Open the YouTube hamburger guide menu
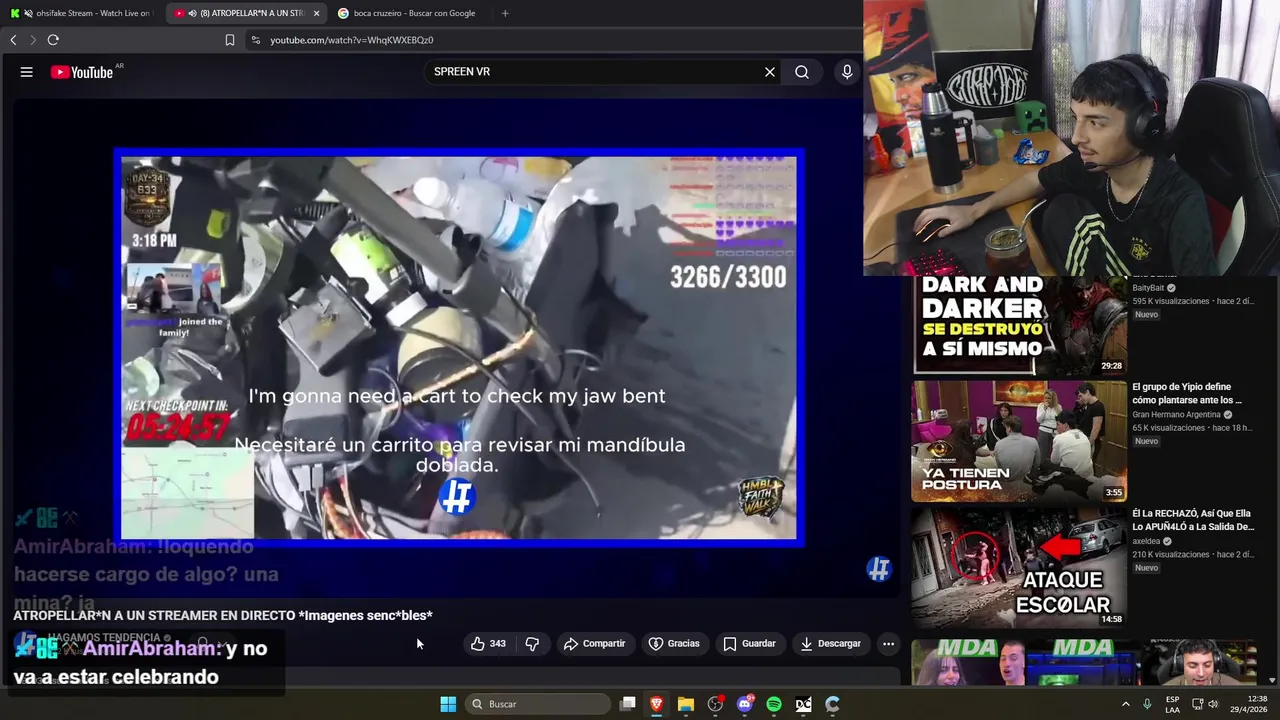Viewport: 1280px width, 720px height. (x=27, y=72)
